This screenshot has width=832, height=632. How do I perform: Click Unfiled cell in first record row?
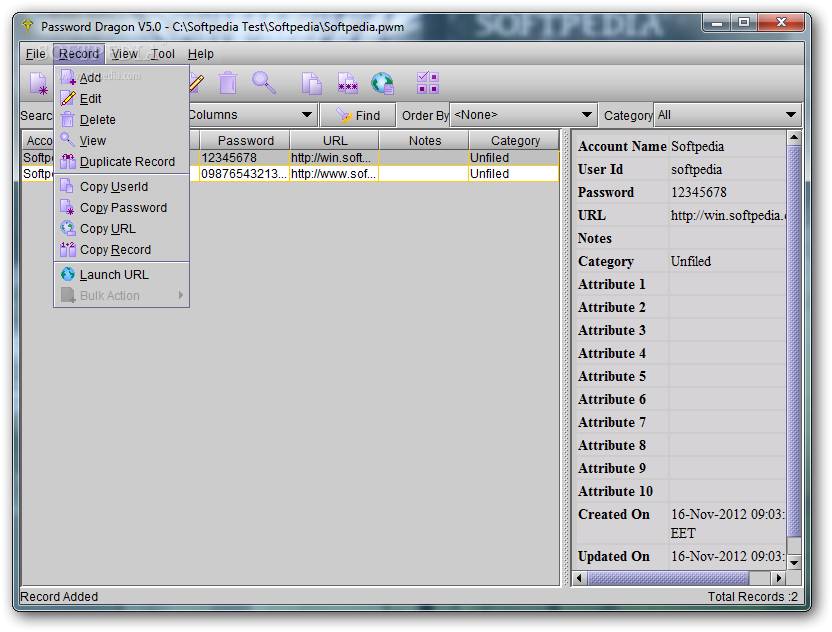tap(514, 158)
